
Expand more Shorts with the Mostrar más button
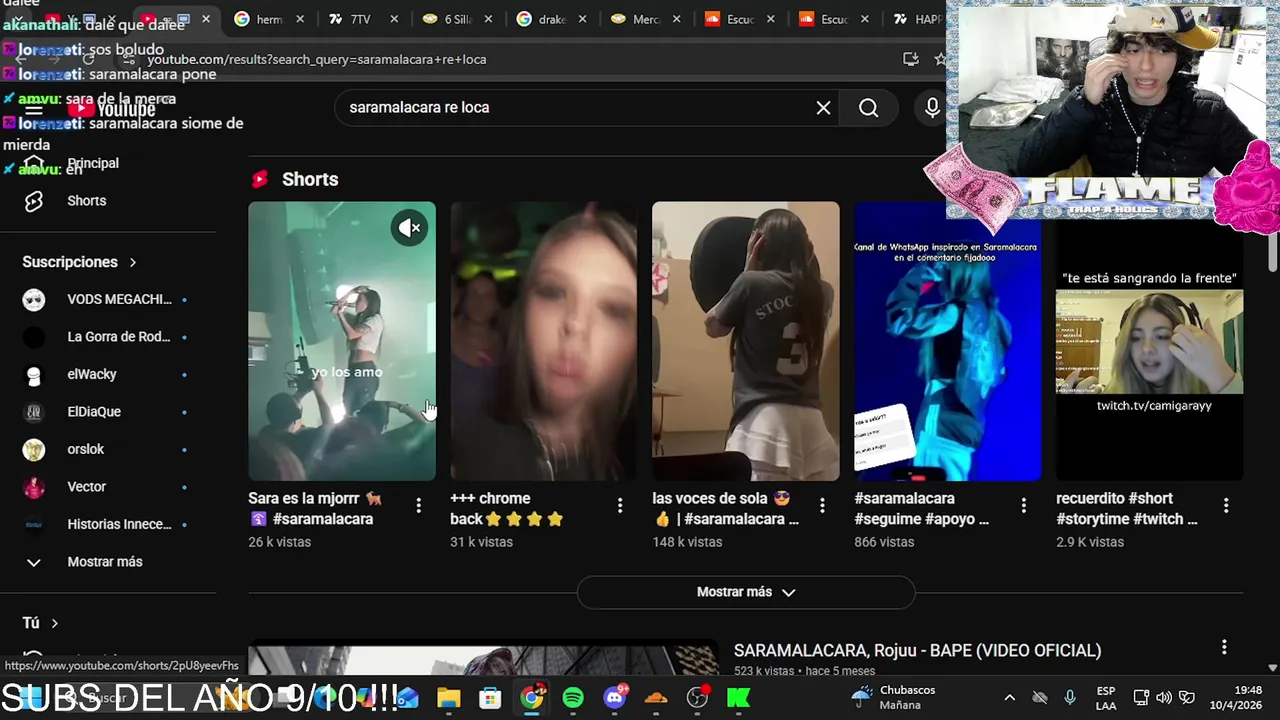click(746, 592)
